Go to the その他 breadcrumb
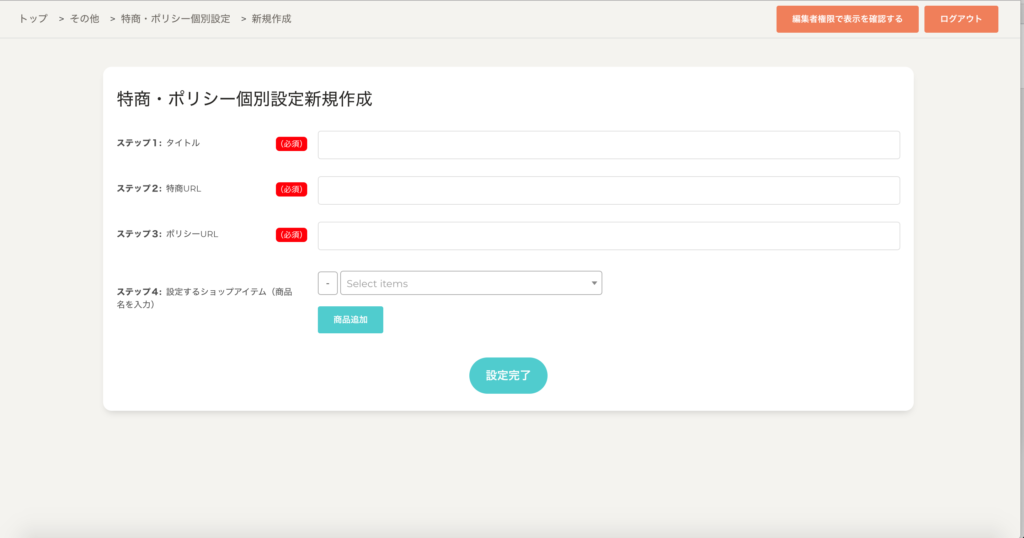The width and height of the screenshot is (1024, 538). [x=84, y=19]
